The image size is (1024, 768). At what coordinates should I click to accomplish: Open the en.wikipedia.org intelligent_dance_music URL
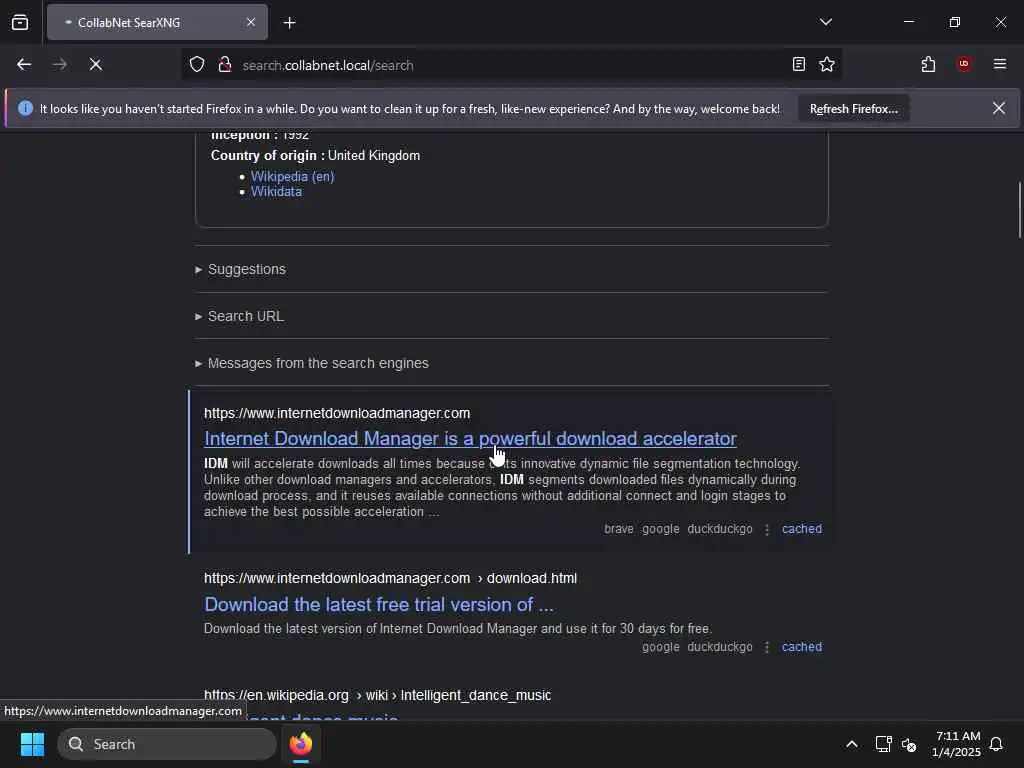tap(377, 696)
